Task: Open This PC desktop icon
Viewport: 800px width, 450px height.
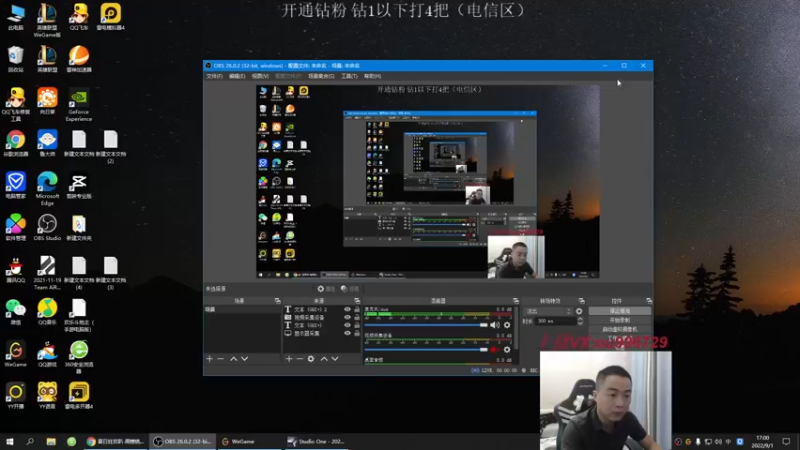Action: [15, 17]
